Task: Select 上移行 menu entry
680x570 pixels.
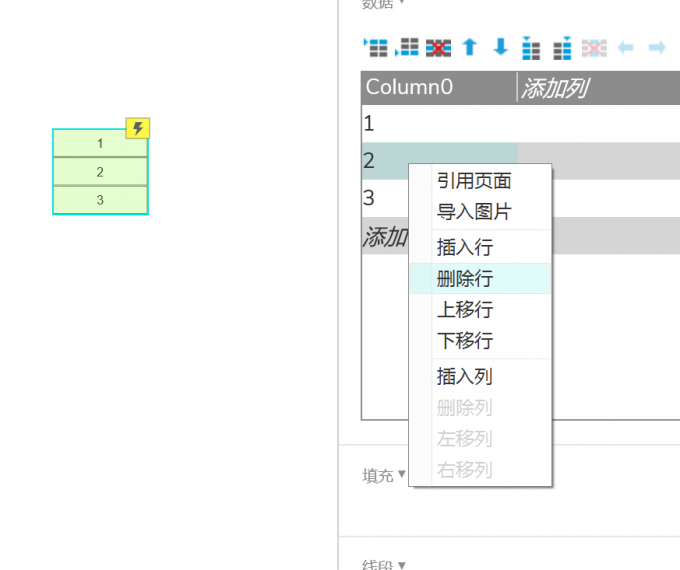Action: pyautogui.click(x=481, y=310)
